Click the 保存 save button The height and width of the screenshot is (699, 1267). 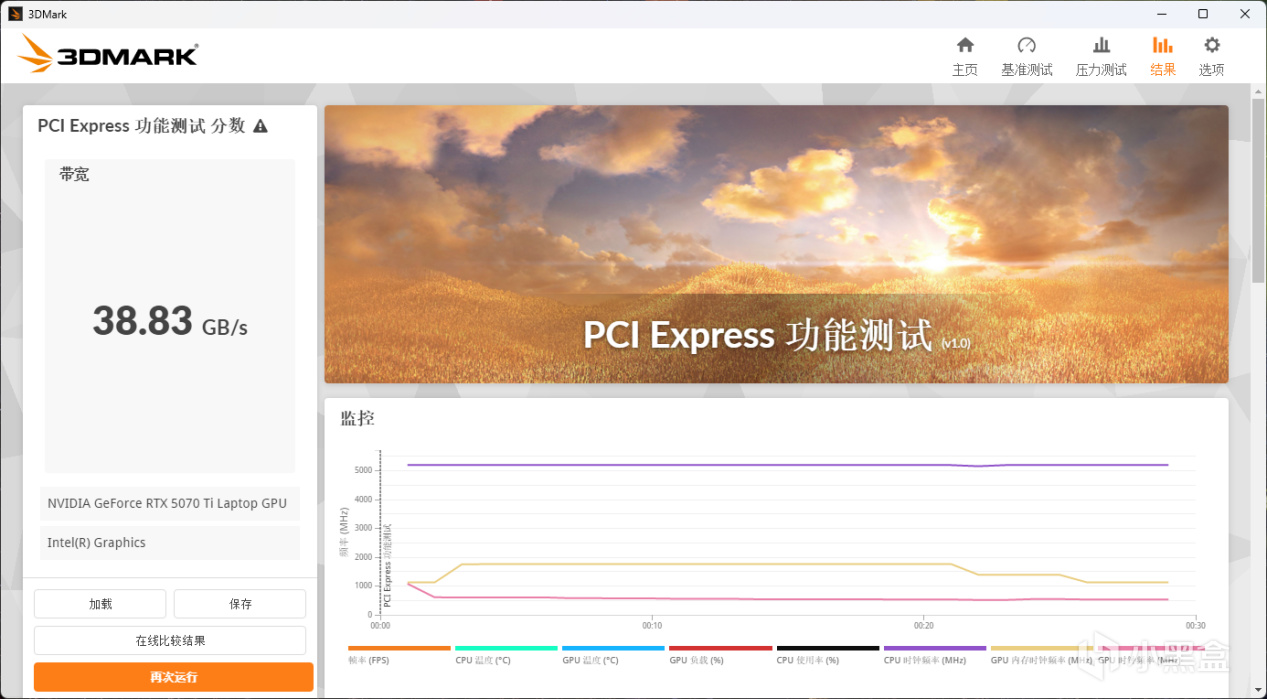tap(240, 604)
